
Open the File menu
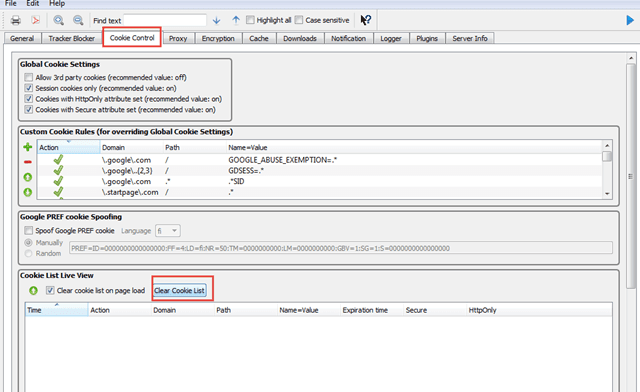[11, 3]
